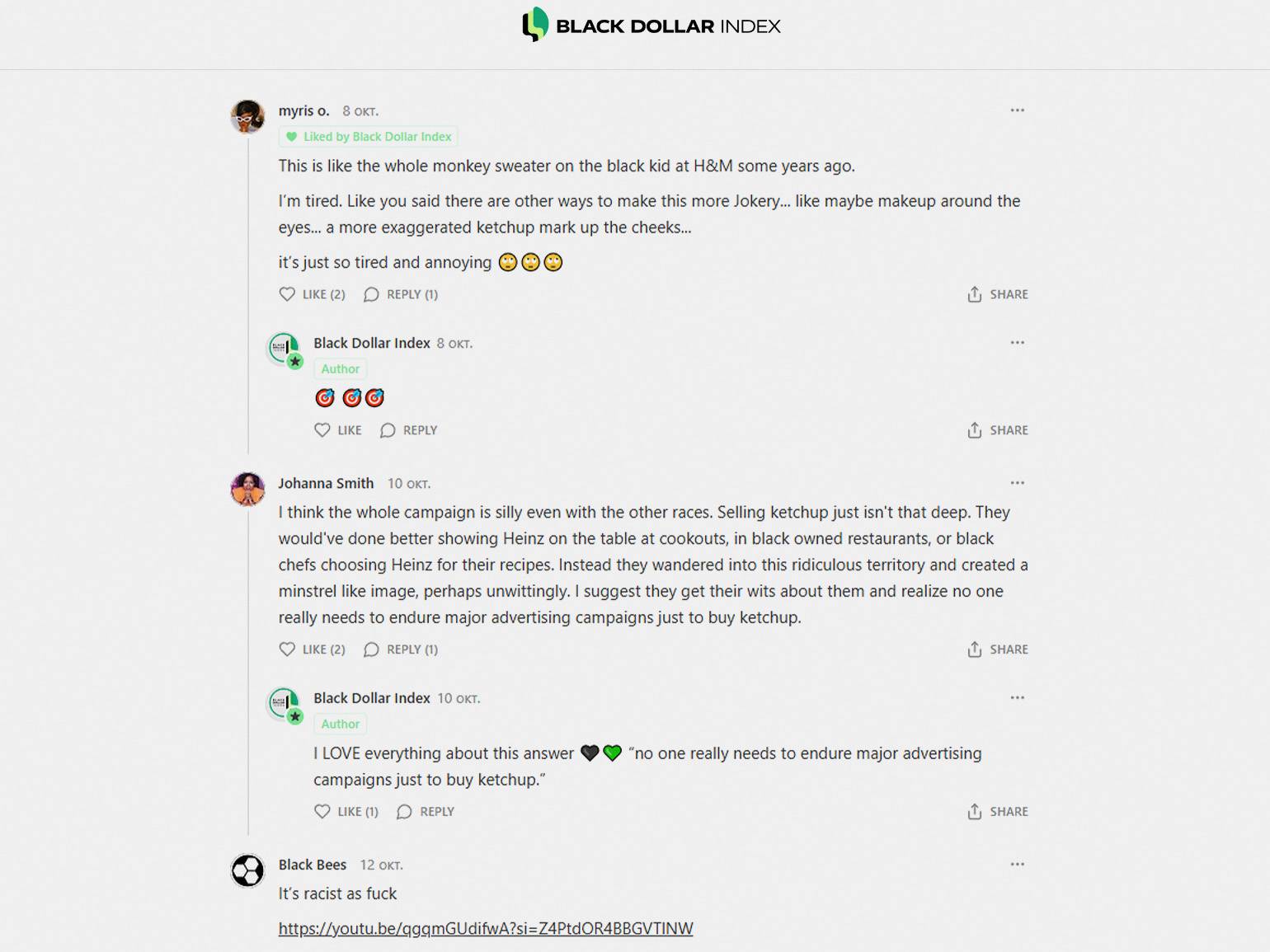This screenshot has height=952, width=1270.
Task: View the reply to Johanna Smith's comment
Action: pos(401,650)
